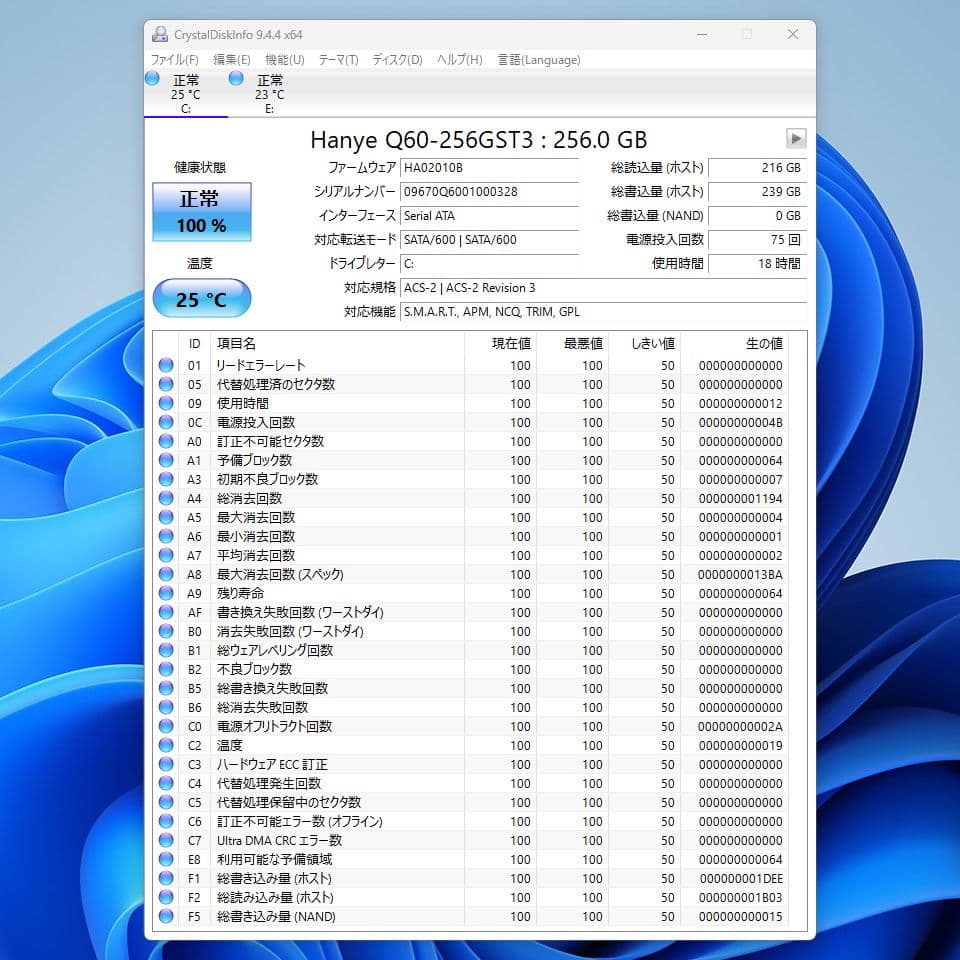The image size is (960, 960).
Task: Click the next-drive arrow button beside the model name
Action: [x=796, y=139]
